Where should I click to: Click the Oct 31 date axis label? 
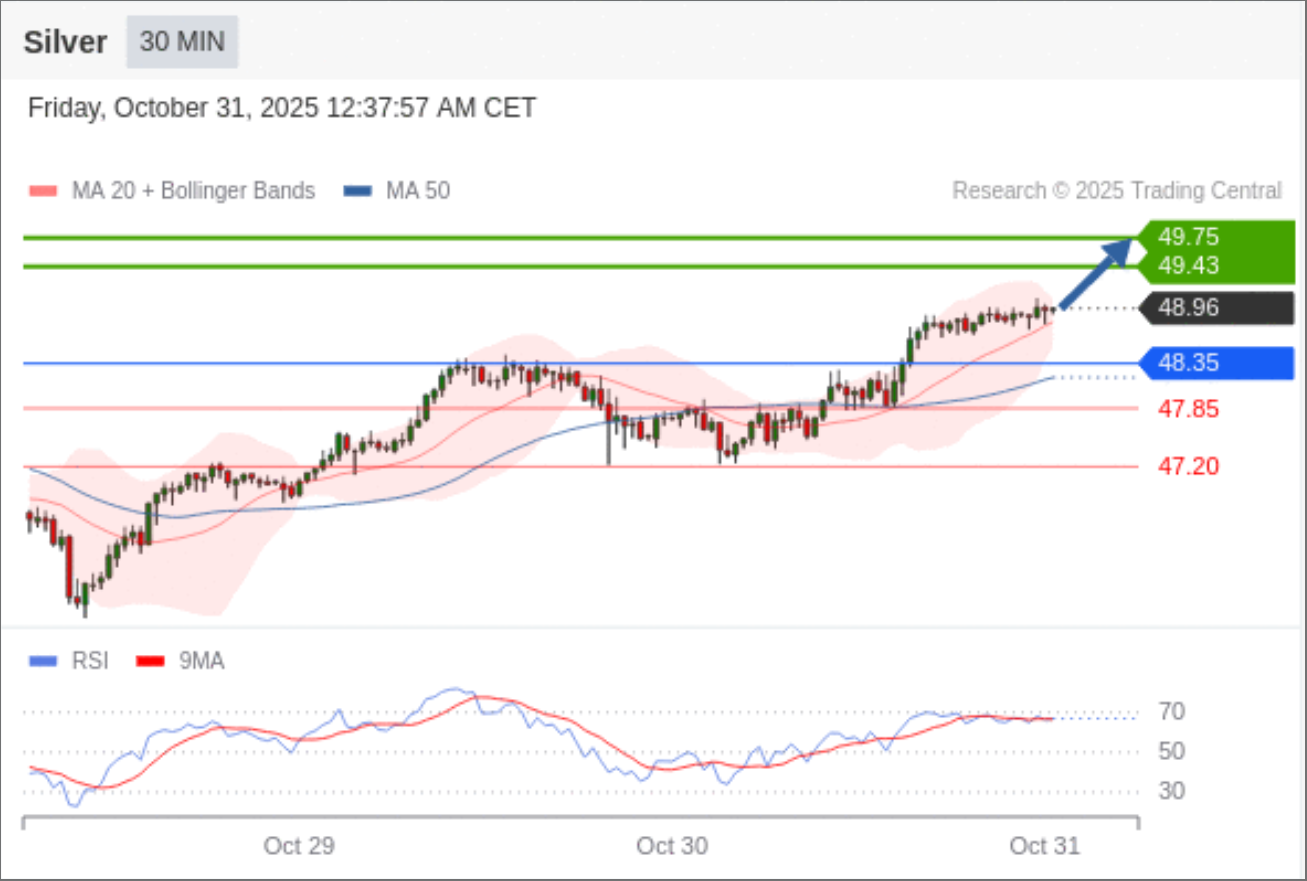point(1045,846)
